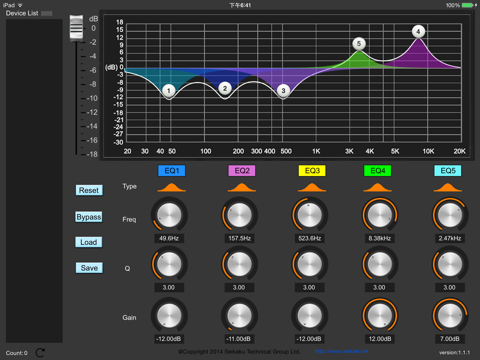Viewport: 480px width, 360px height.
Task: Click the version:1.1.1 text
Action: tap(454, 352)
